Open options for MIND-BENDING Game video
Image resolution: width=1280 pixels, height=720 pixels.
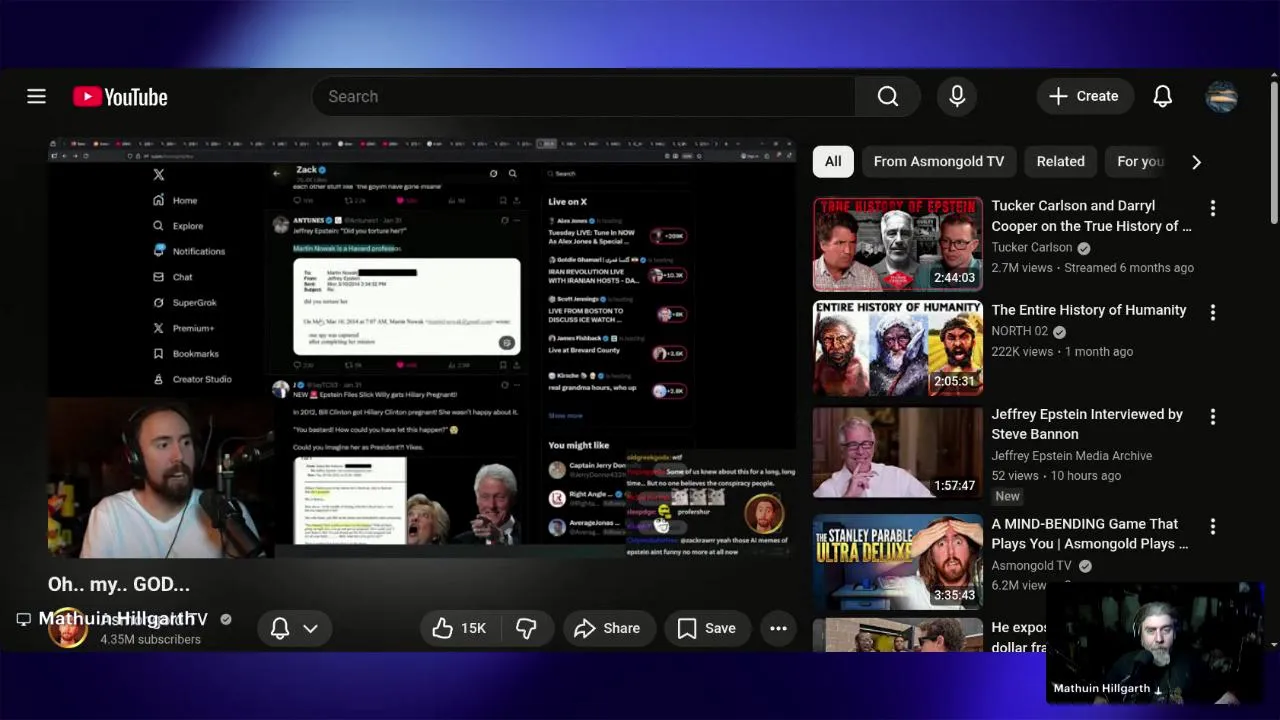tap(1212, 526)
